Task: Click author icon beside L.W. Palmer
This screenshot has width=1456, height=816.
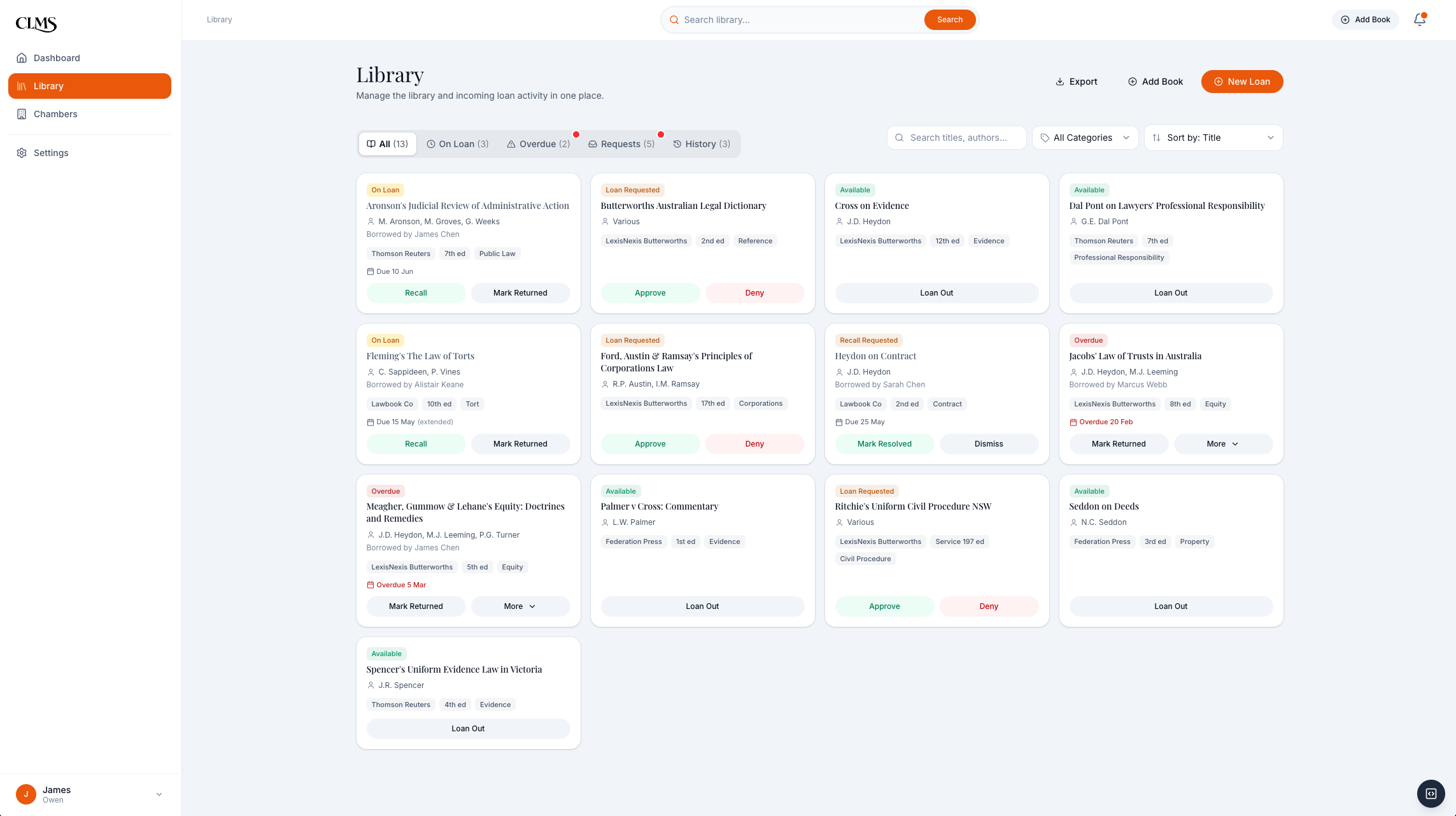Action: click(x=605, y=522)
